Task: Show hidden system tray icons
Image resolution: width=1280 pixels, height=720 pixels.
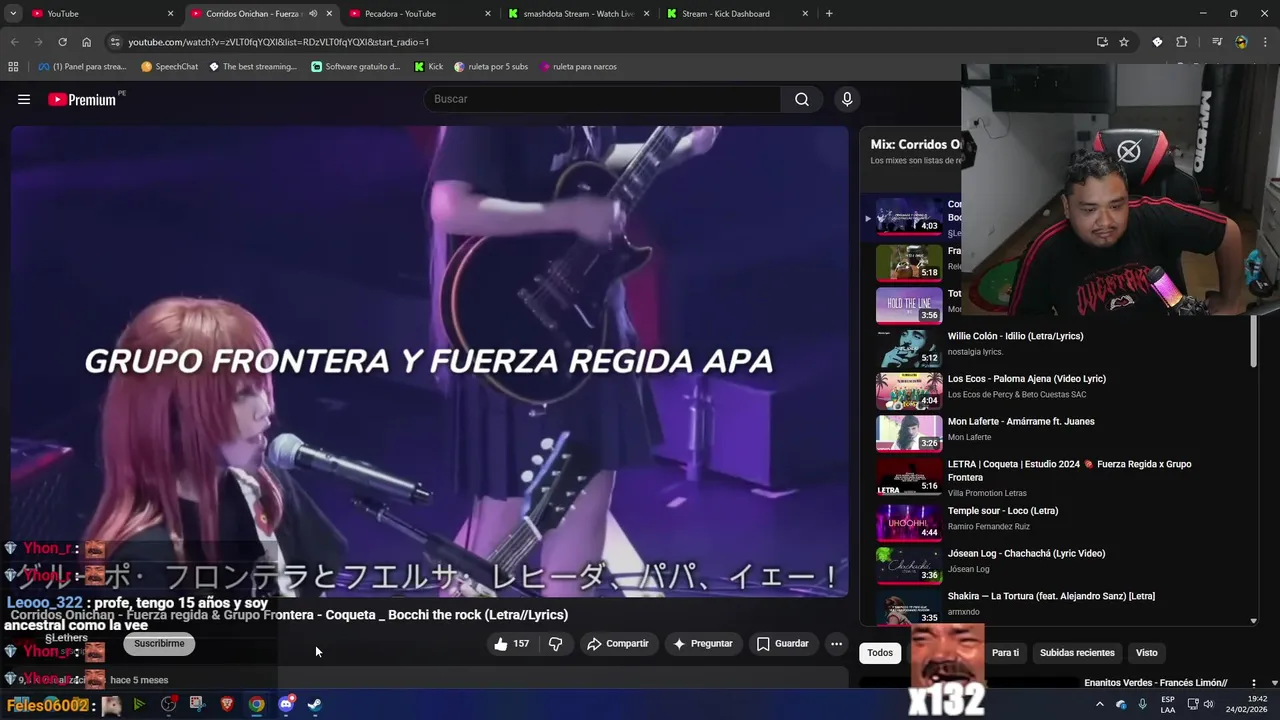Action: [x=1100, y=704]
